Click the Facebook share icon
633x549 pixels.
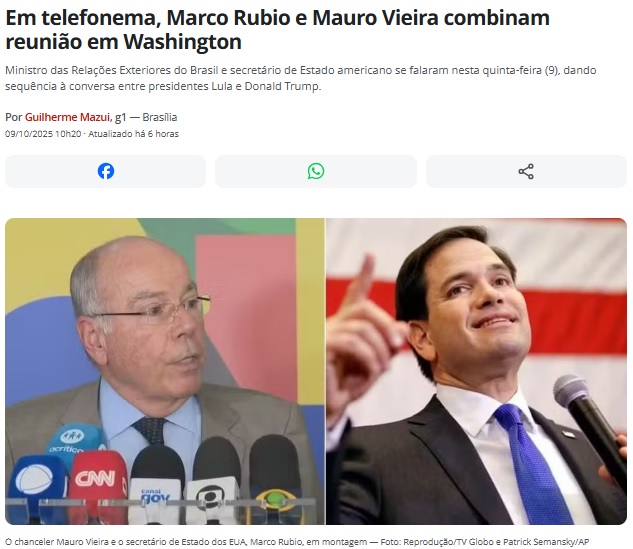point(106,171)
